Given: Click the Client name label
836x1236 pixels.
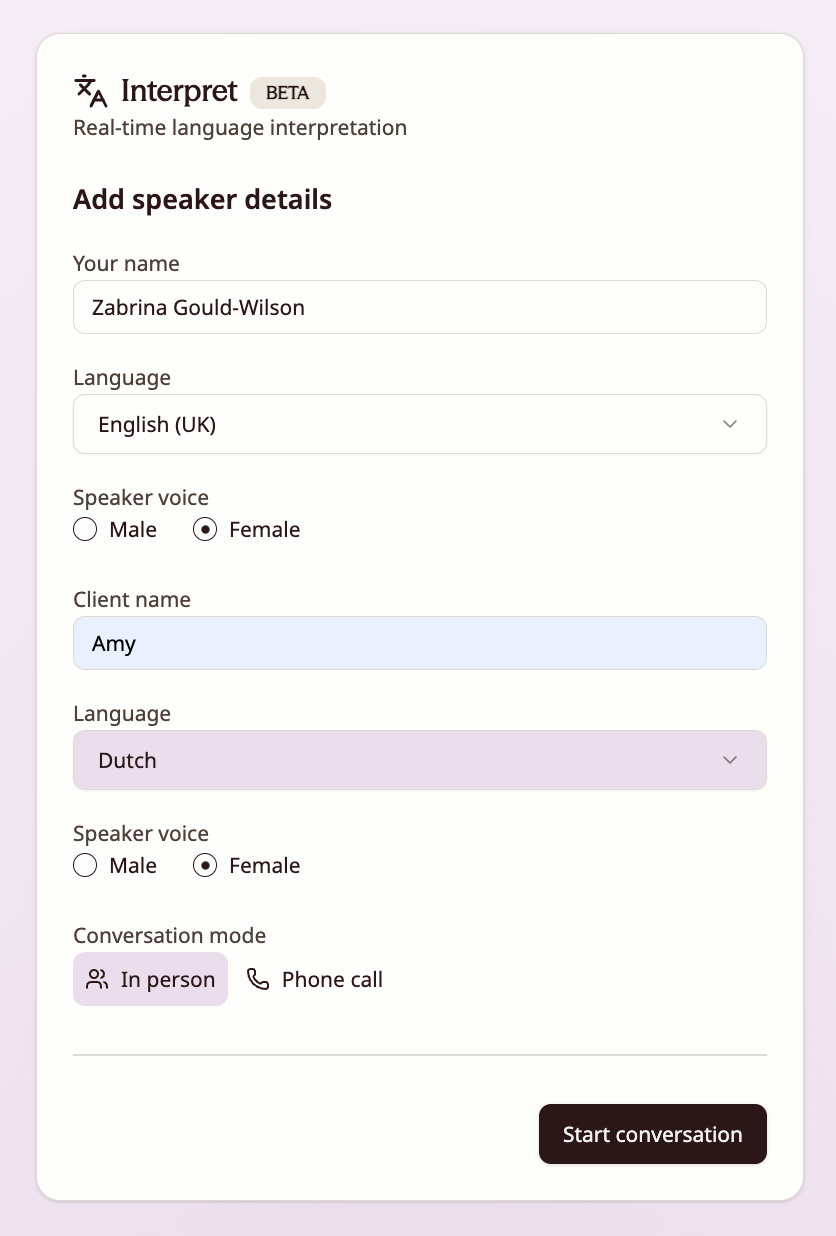Looking at the screenshot, I should (132, 599).
